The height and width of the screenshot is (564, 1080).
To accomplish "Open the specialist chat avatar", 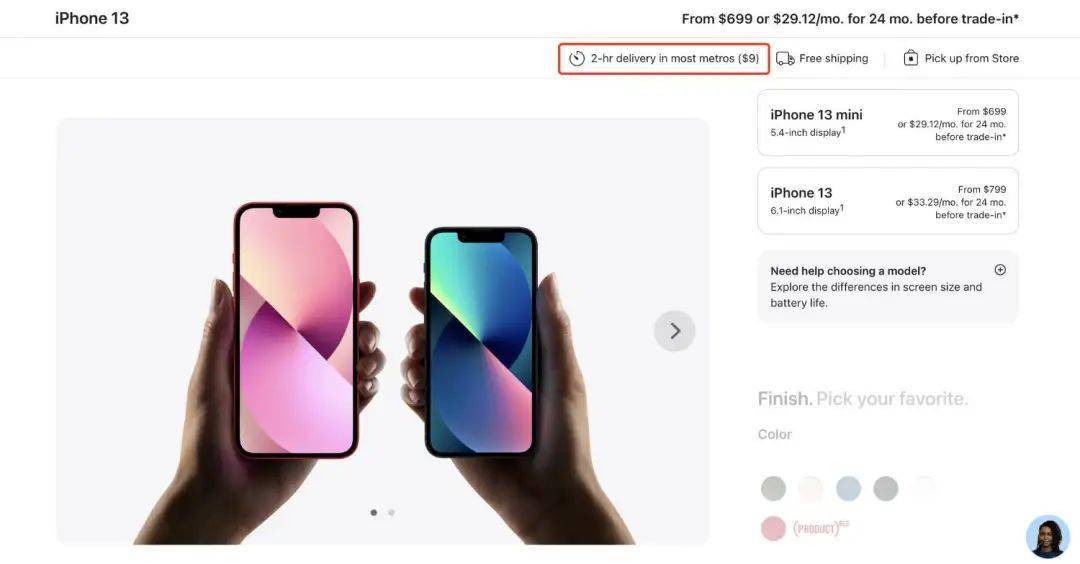I will click(x=1047, y=536).
